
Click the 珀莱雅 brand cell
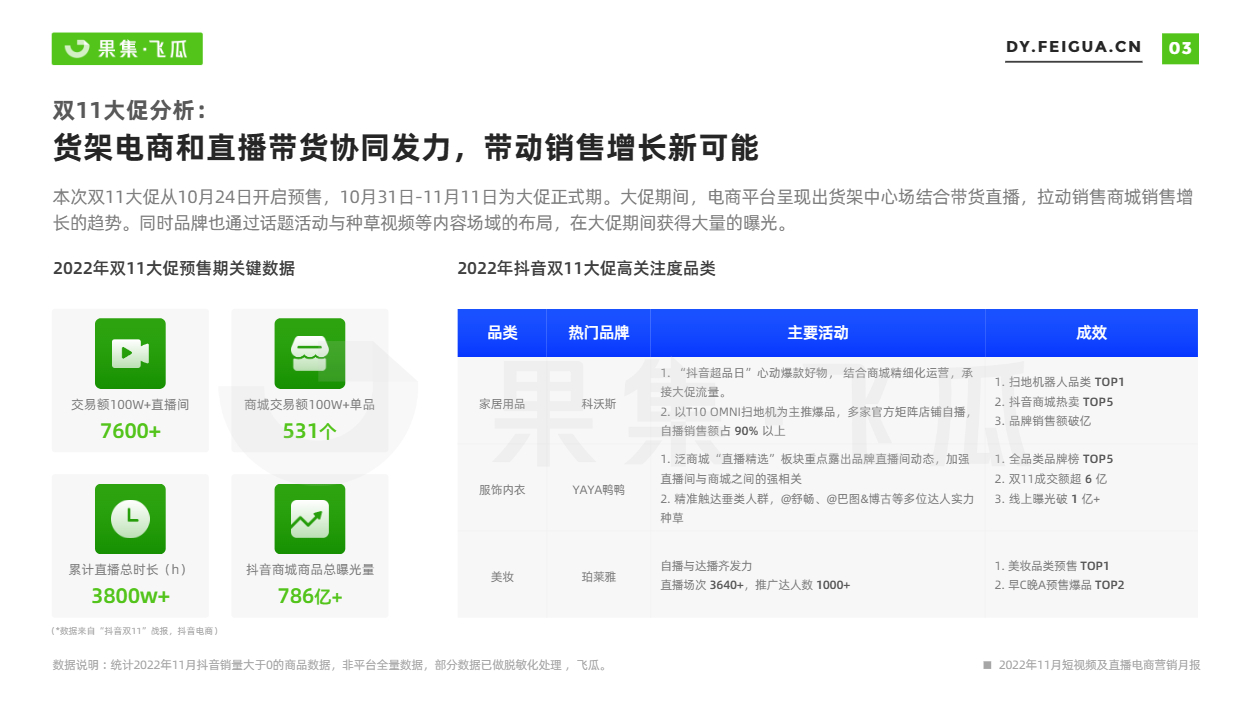(598, 576)
